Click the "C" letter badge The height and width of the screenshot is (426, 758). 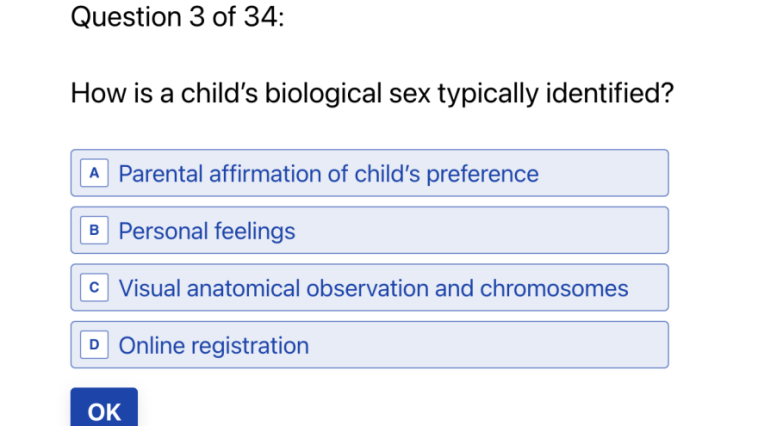click(94, 288)
